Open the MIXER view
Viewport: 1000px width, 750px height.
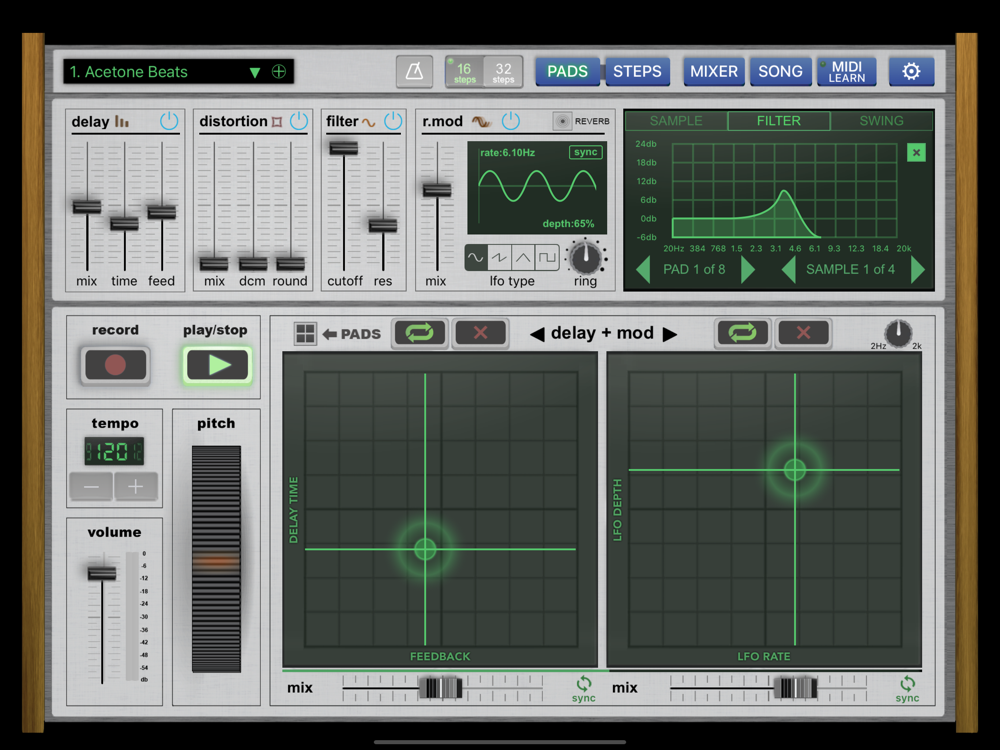pyautogui.click(x=713, y=72)
